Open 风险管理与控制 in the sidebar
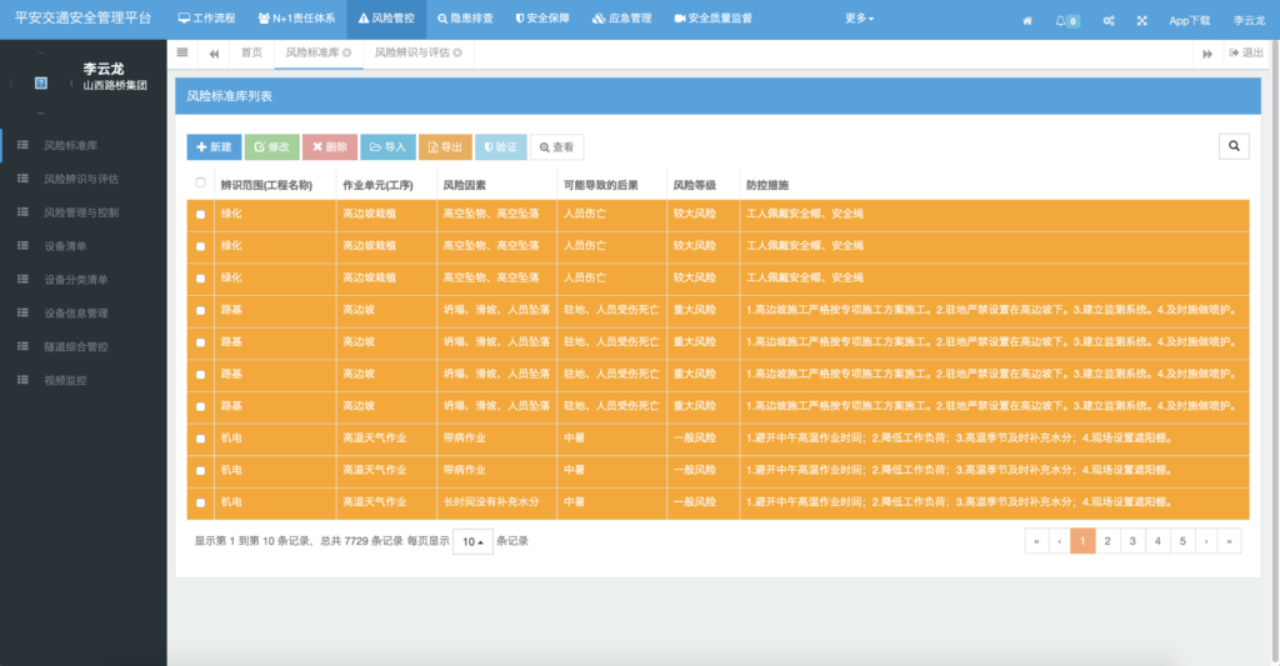 point(83,213)
